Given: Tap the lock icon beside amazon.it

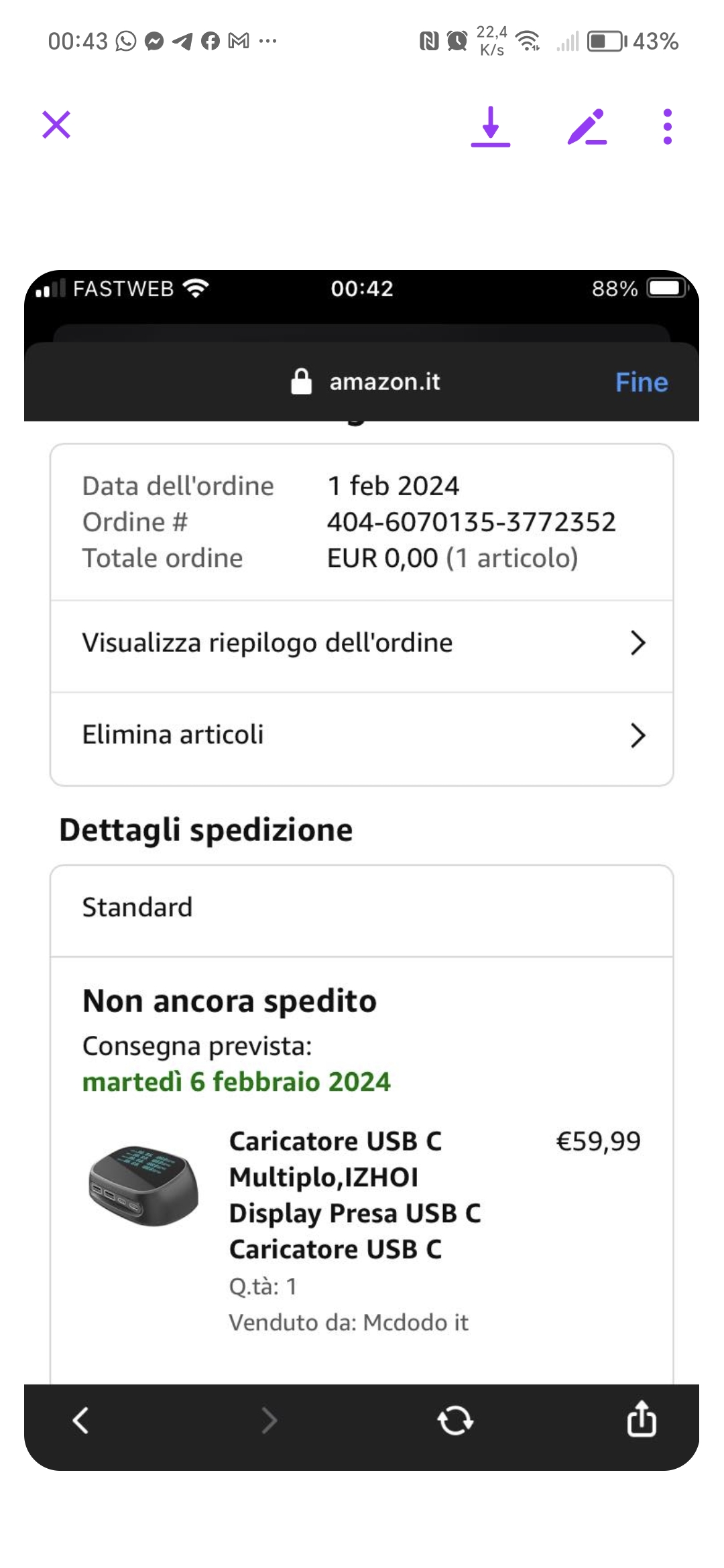Looking at the screenshot, I should (302, 381).
